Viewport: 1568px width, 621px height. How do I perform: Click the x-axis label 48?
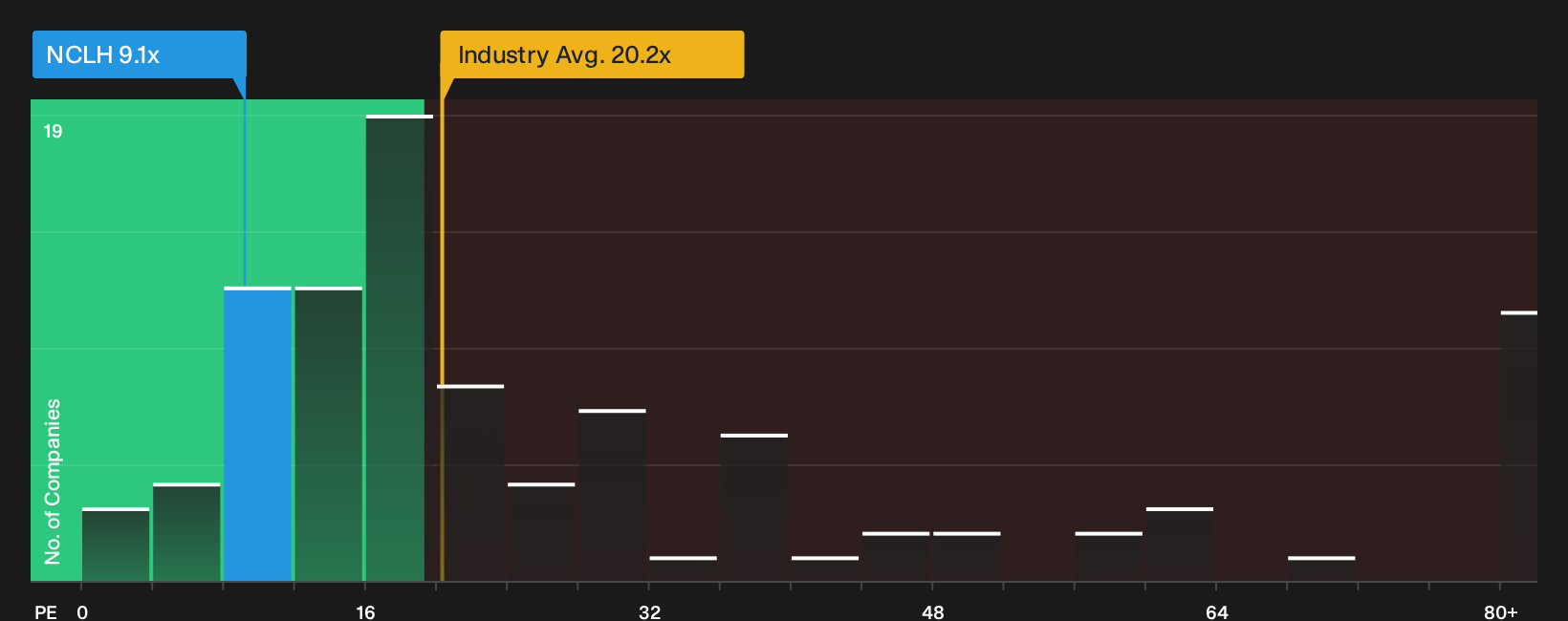pyautogui.click(x=933, y=611)
